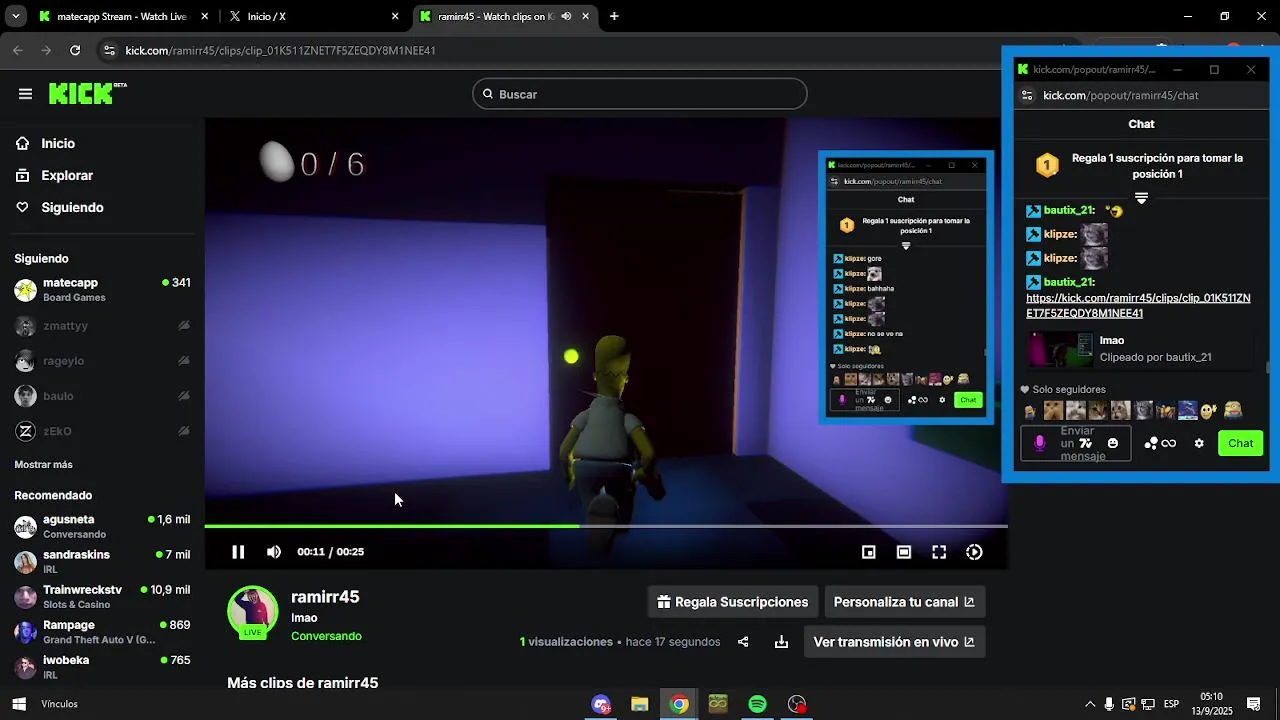
Task: Open clip link in popout chat
Action: 1138,306
